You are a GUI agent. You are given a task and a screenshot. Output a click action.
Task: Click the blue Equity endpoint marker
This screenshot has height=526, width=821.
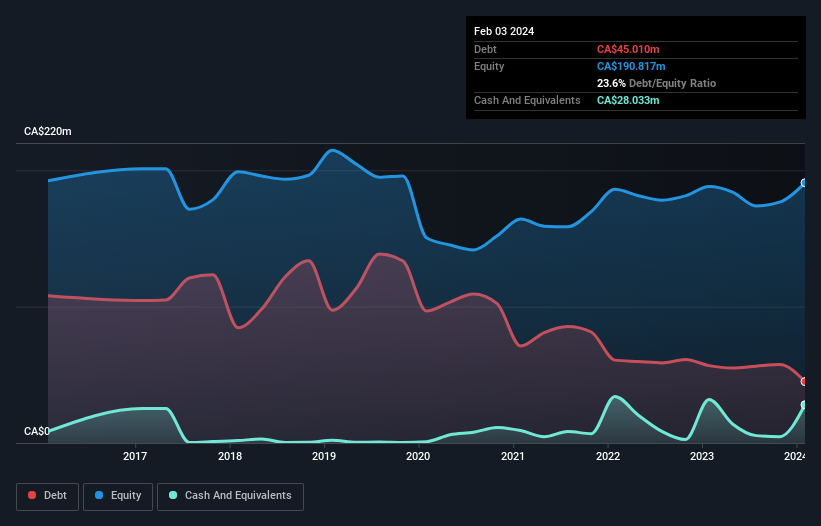[x=804, y=183]
